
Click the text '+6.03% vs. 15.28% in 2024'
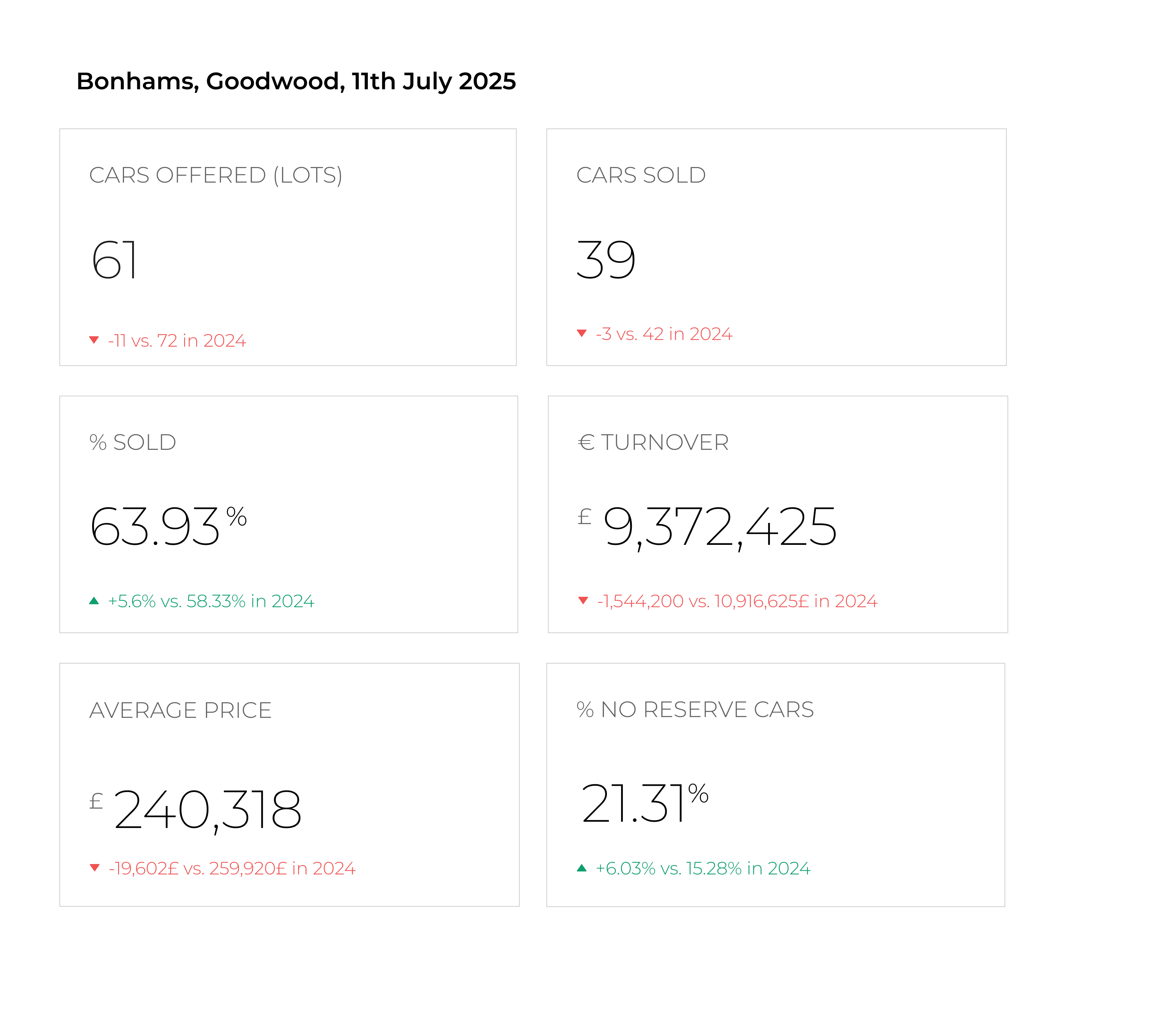coord(703,868)
